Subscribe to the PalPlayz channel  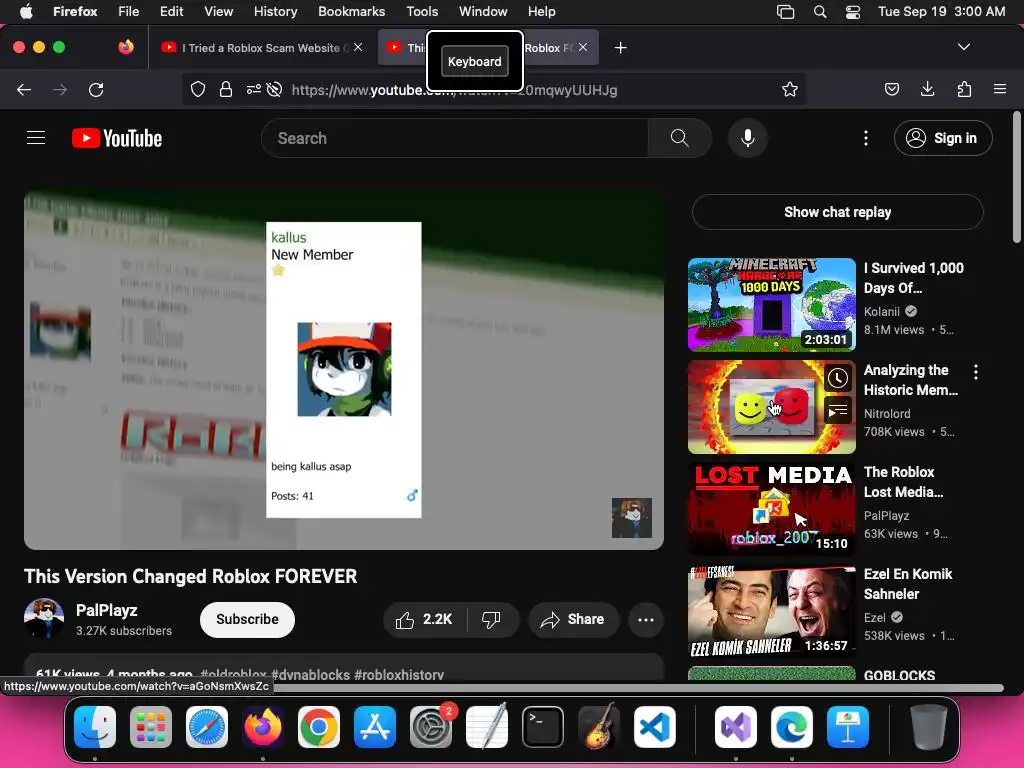pos(248,619)
